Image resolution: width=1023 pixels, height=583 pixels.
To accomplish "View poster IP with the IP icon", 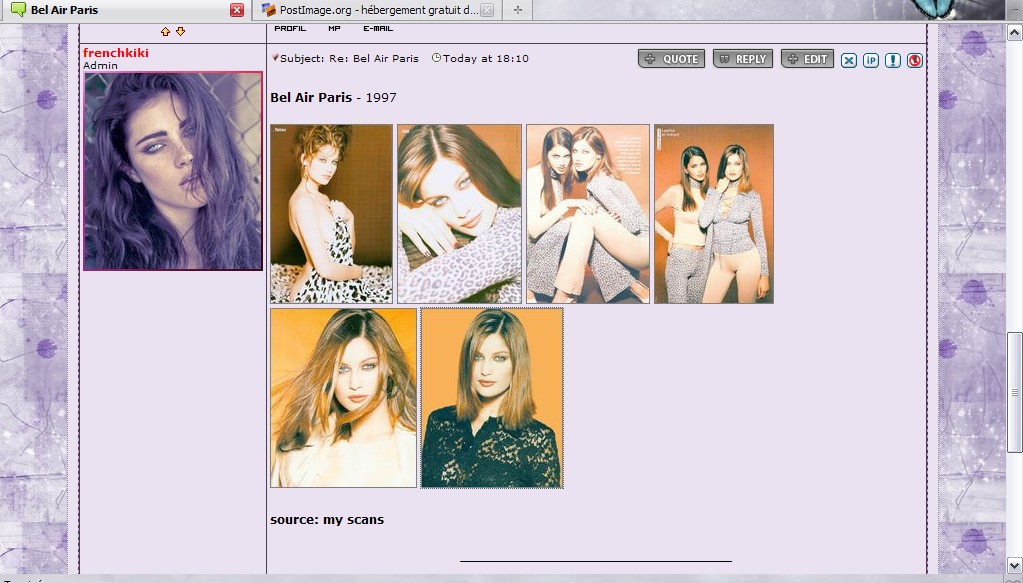I will click(870, 60).
